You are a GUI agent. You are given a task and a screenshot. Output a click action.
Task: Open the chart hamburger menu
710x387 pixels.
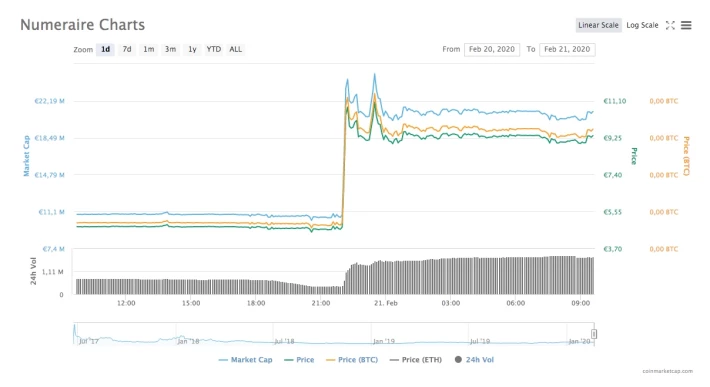[x=686, y=25]
